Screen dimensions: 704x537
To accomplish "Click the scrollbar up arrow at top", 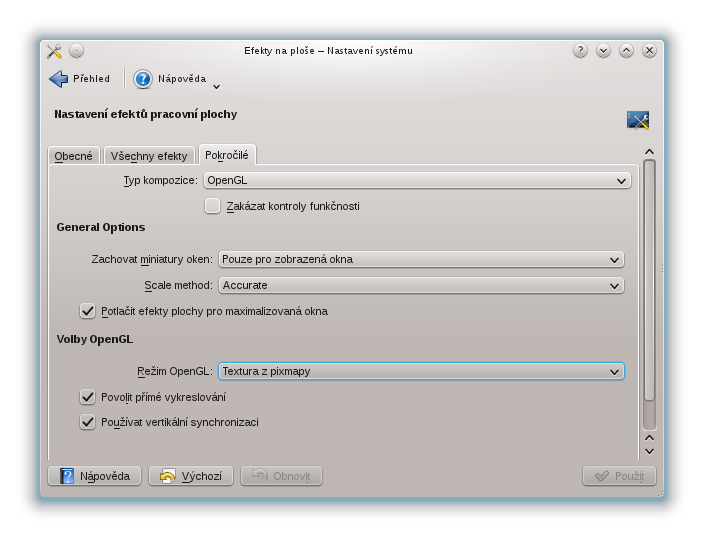I will [649, 152].
